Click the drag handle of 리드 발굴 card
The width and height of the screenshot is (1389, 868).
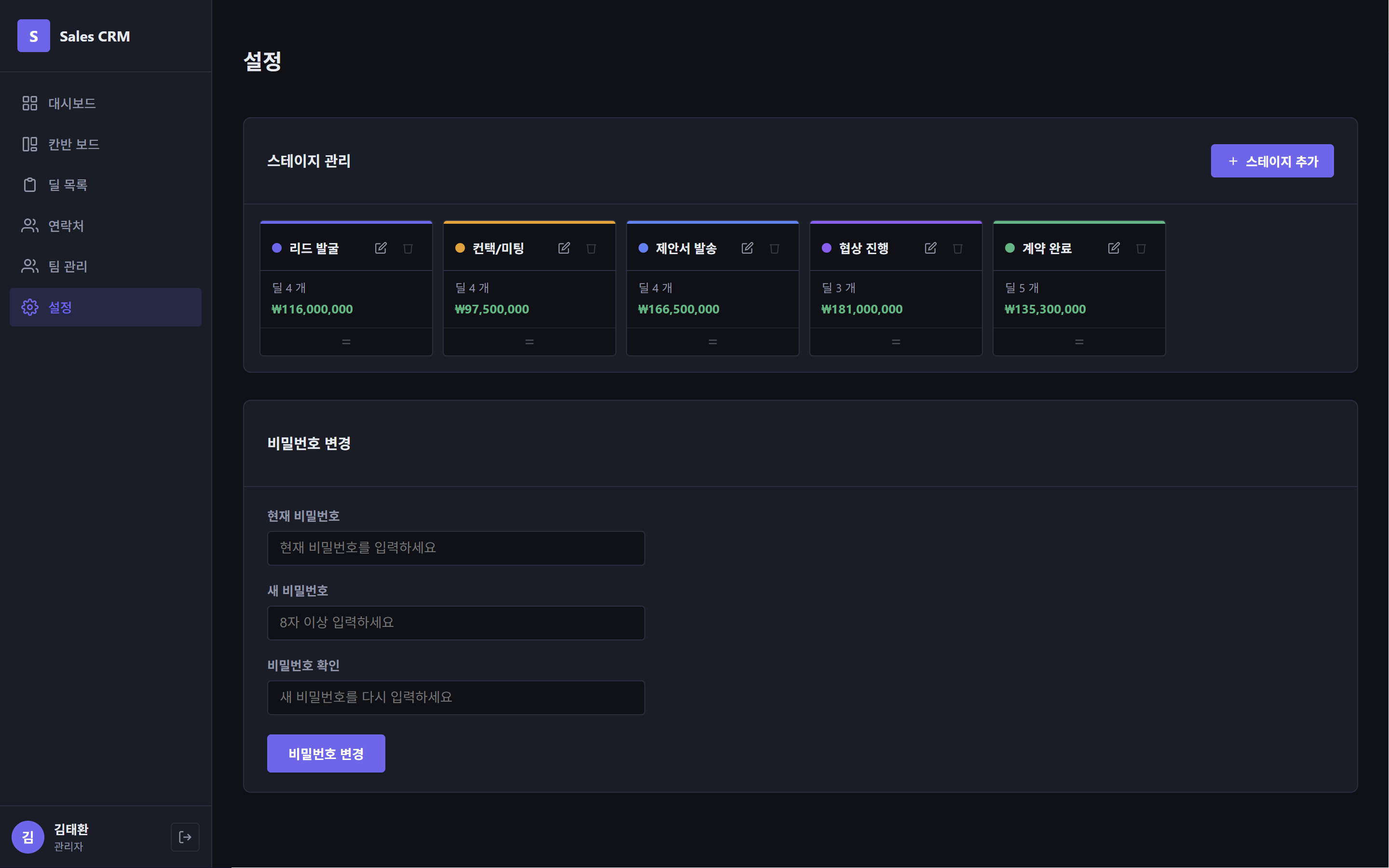(346, 342)
